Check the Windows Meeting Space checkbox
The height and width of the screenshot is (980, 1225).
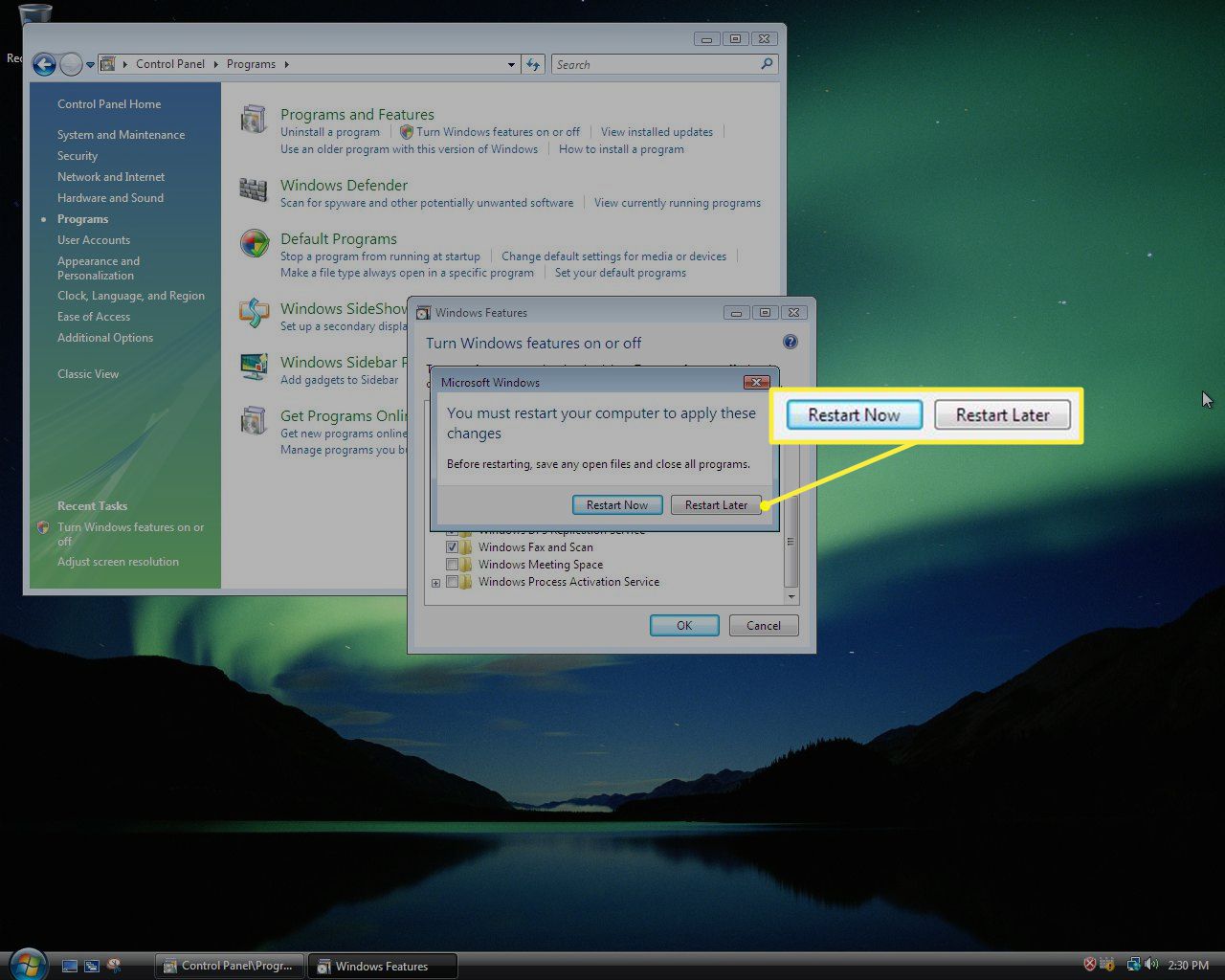452,565
